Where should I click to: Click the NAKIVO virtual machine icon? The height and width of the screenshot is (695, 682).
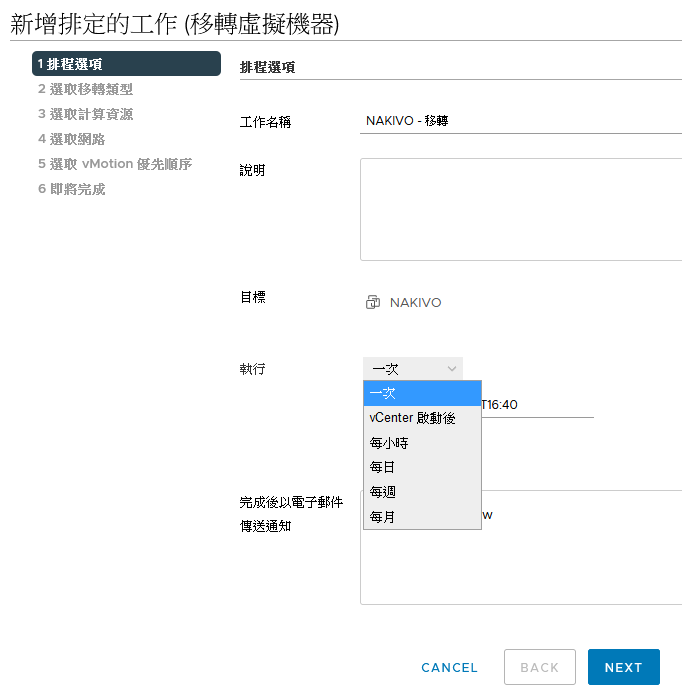(x=373, y=302)
